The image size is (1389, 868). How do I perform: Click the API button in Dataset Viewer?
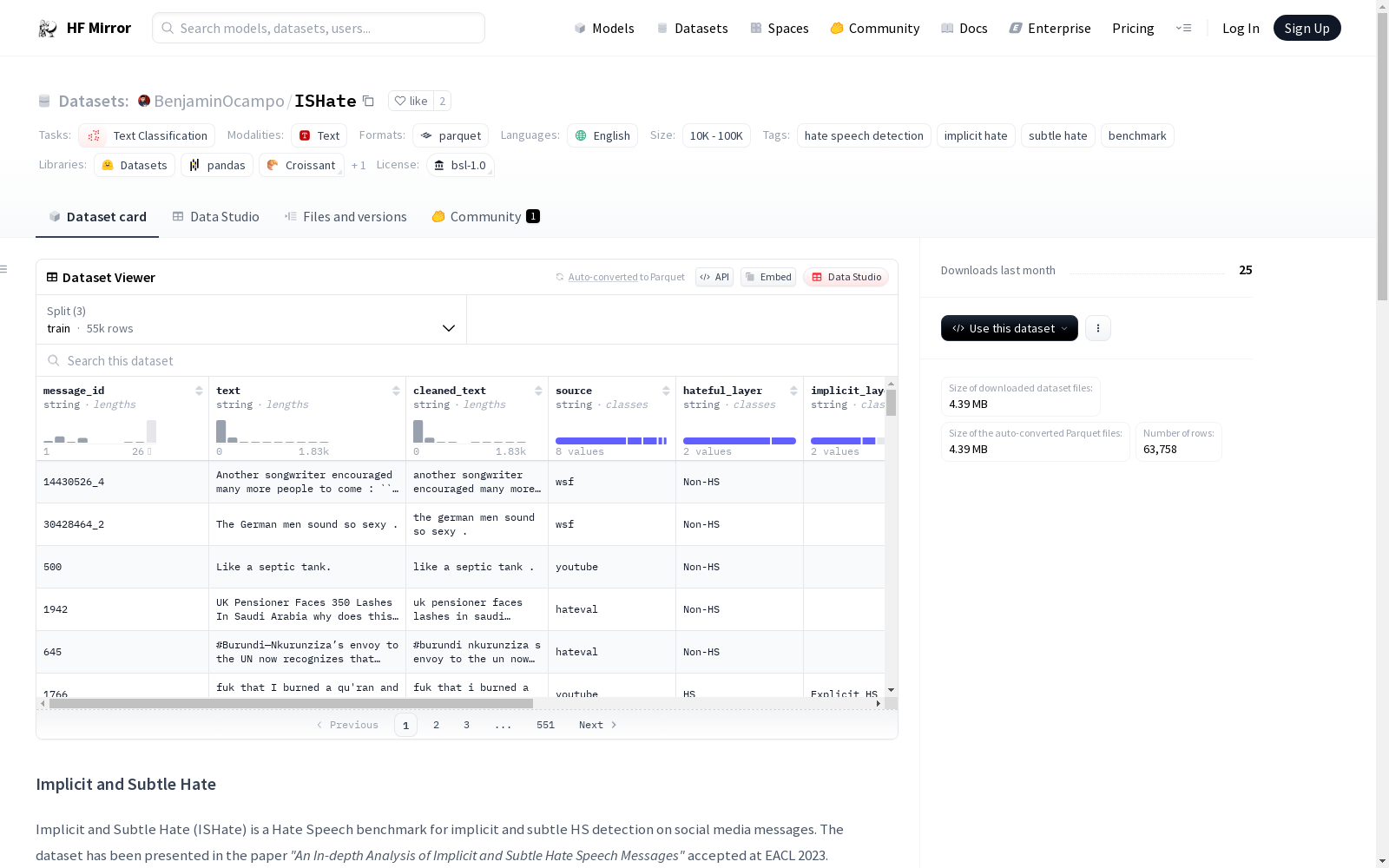coord(714,277)
